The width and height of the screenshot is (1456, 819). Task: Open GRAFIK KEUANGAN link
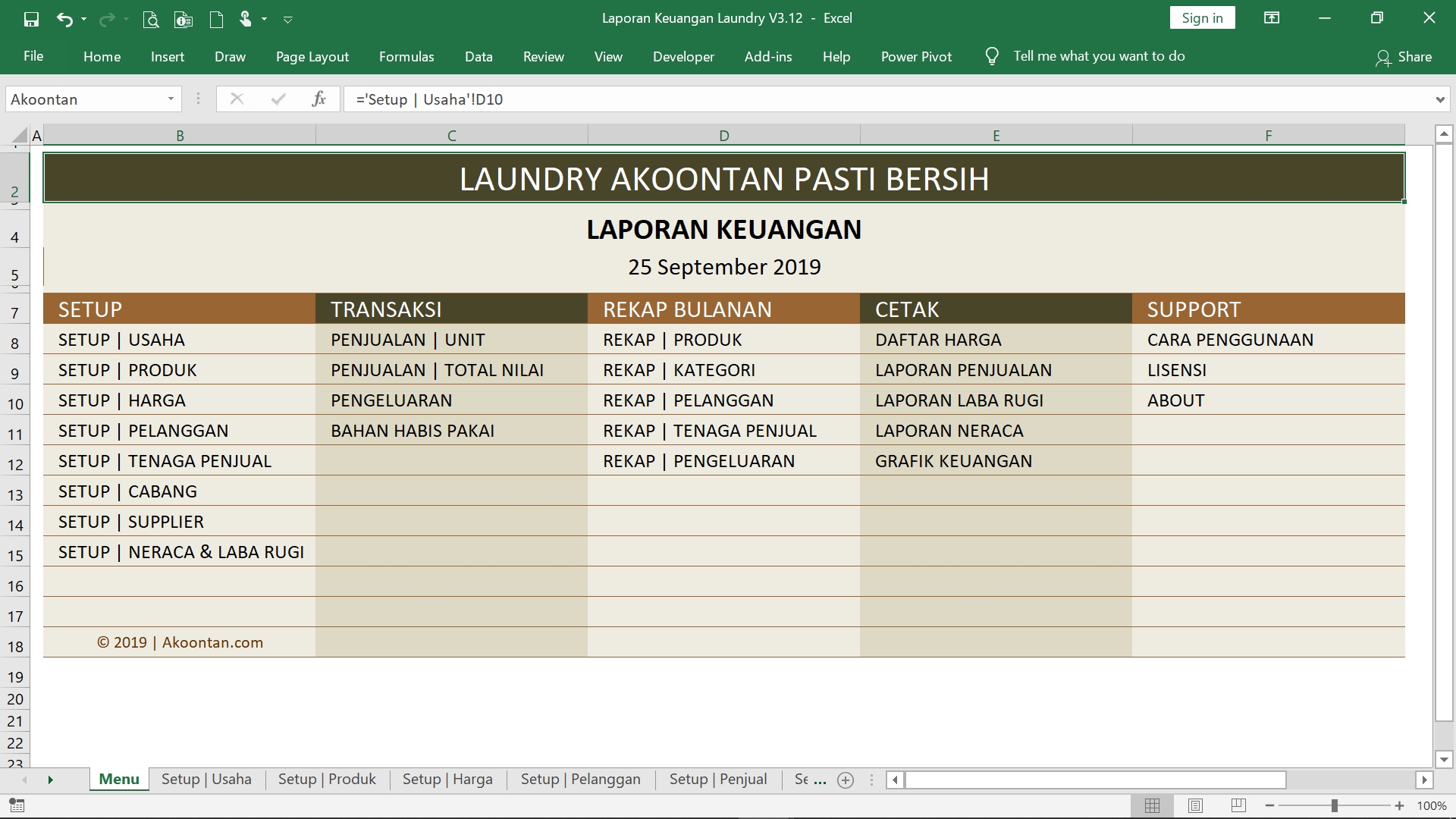(953, 461)
